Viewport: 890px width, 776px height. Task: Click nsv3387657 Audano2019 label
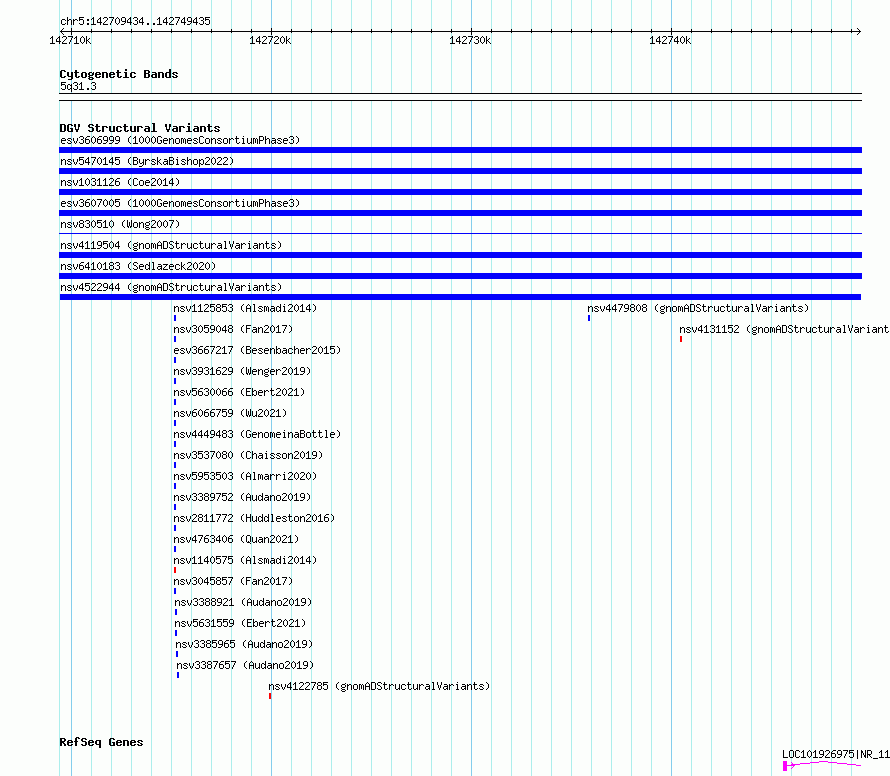coord(245,665)
